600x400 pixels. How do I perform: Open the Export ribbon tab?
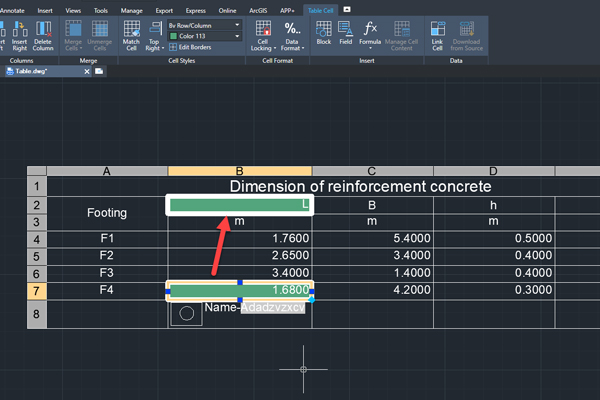pyautogui.click(x=164, y=10)
